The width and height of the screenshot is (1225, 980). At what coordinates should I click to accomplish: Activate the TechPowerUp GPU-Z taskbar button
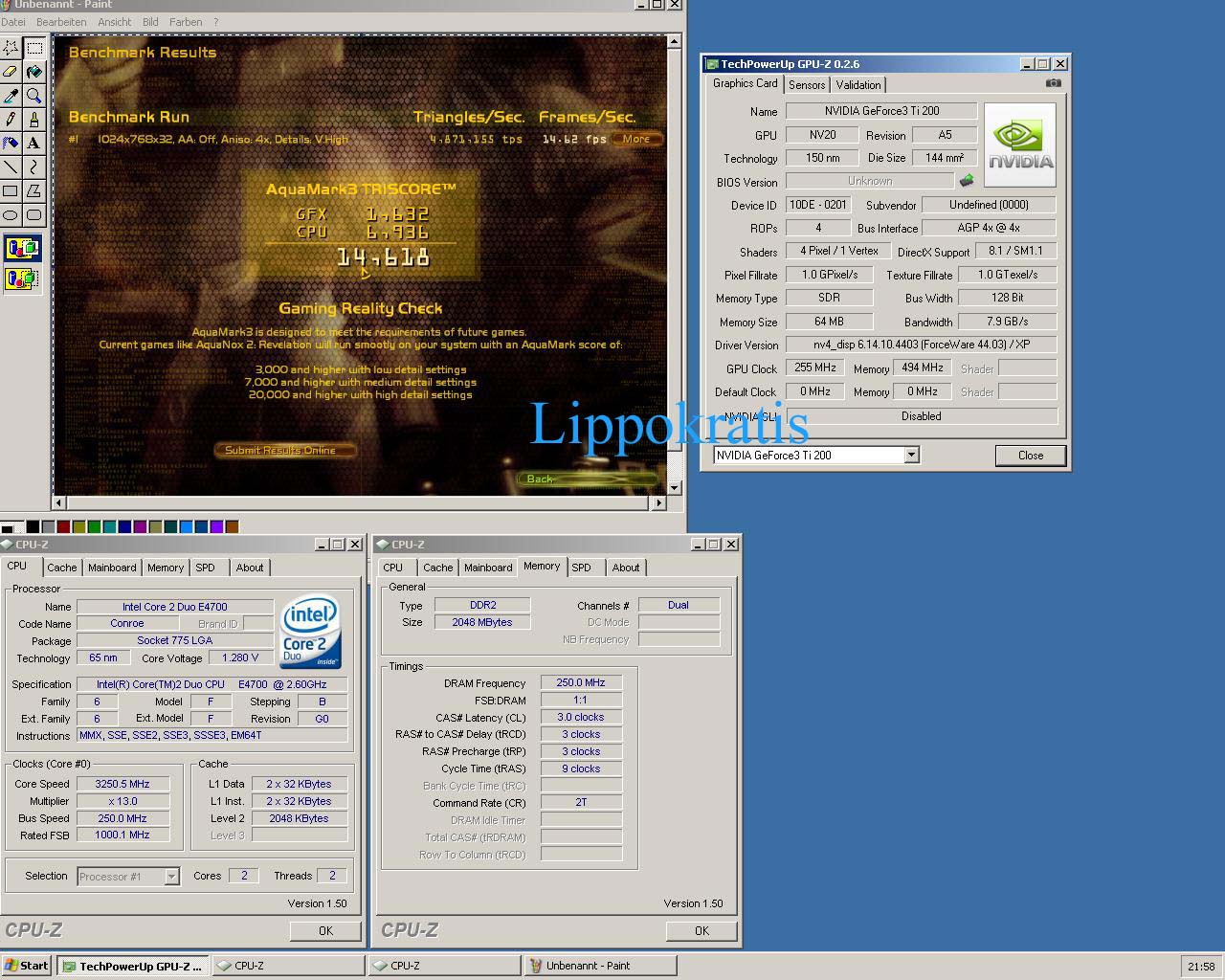coord(132,966)
